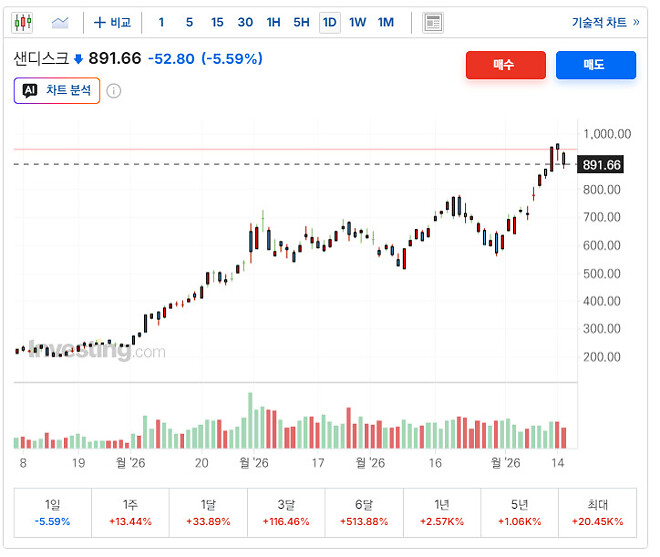Click the 14 date label on time axis
Viewport: 660px width, 557px height.
tap(558, 463)
